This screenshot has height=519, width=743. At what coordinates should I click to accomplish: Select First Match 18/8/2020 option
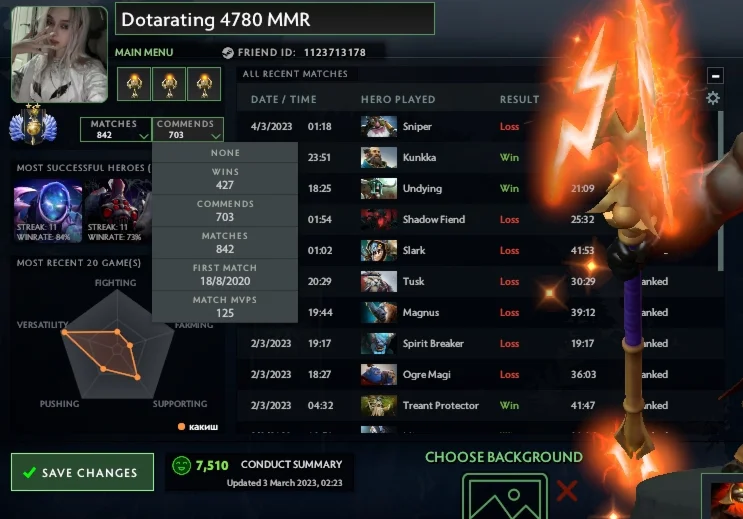pyautogui.click(x=225, y=275)
